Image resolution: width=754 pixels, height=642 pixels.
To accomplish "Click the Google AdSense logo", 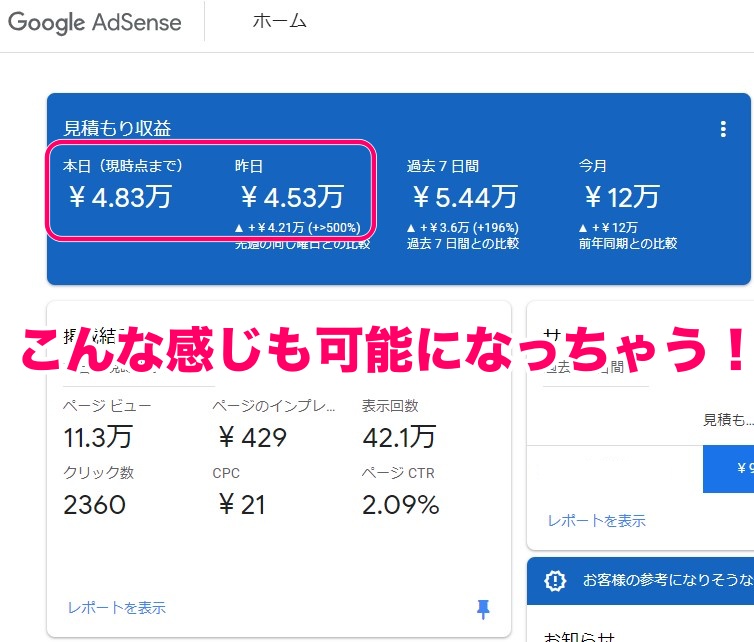I will coord(95,23).
